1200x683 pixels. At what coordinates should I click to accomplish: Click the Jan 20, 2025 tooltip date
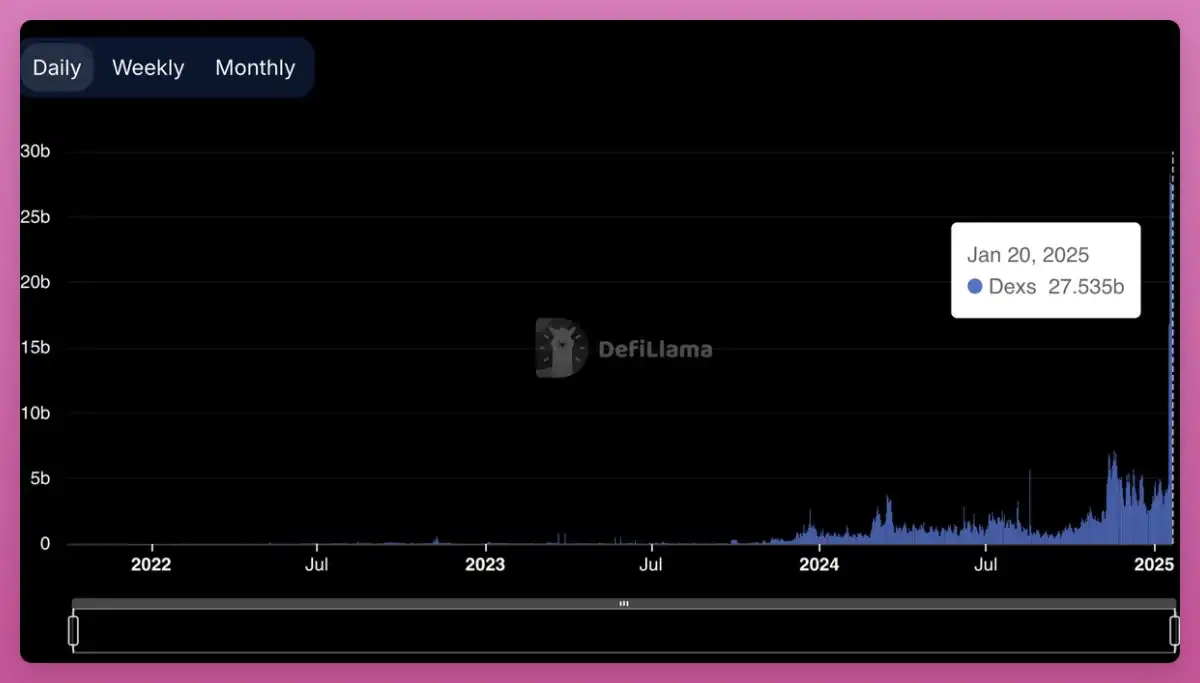click(1027, 255)
